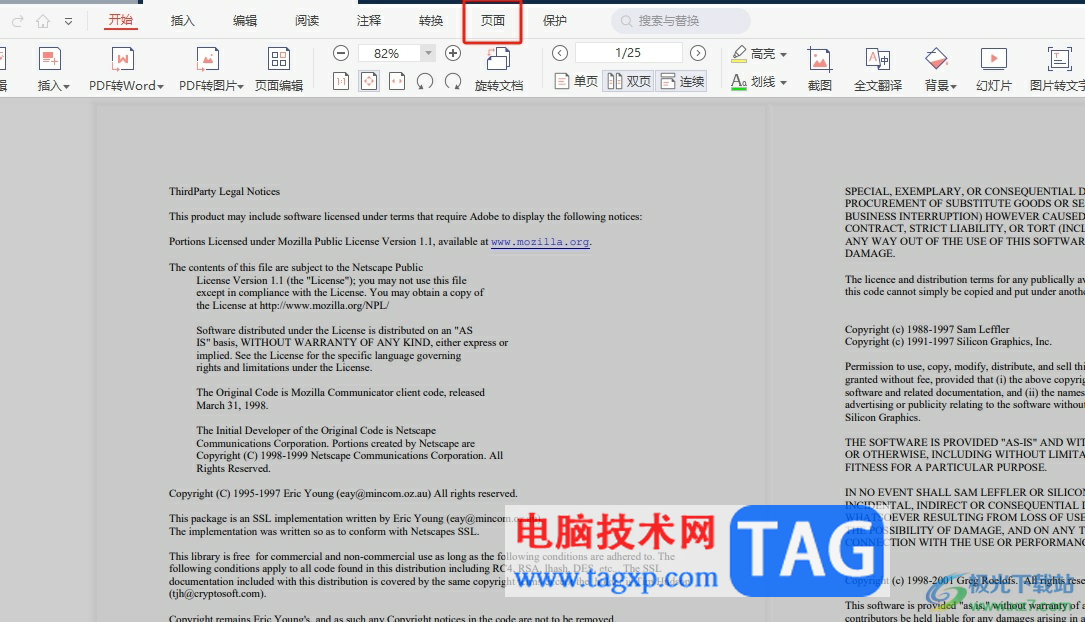Click the 背景 background icon

[936, 60]
